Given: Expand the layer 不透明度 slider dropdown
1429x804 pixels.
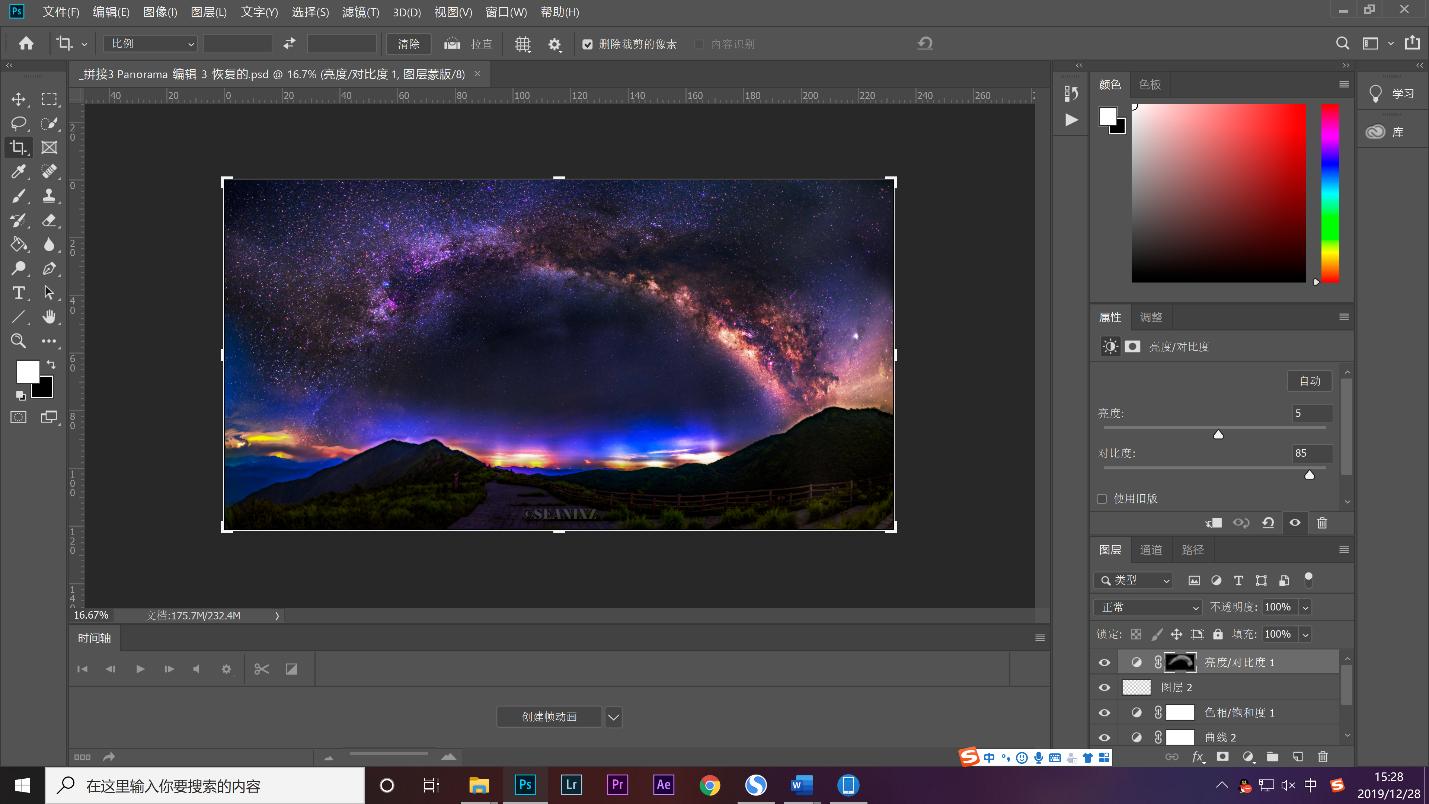Looking at the screenshot, I should (1305, 607).
